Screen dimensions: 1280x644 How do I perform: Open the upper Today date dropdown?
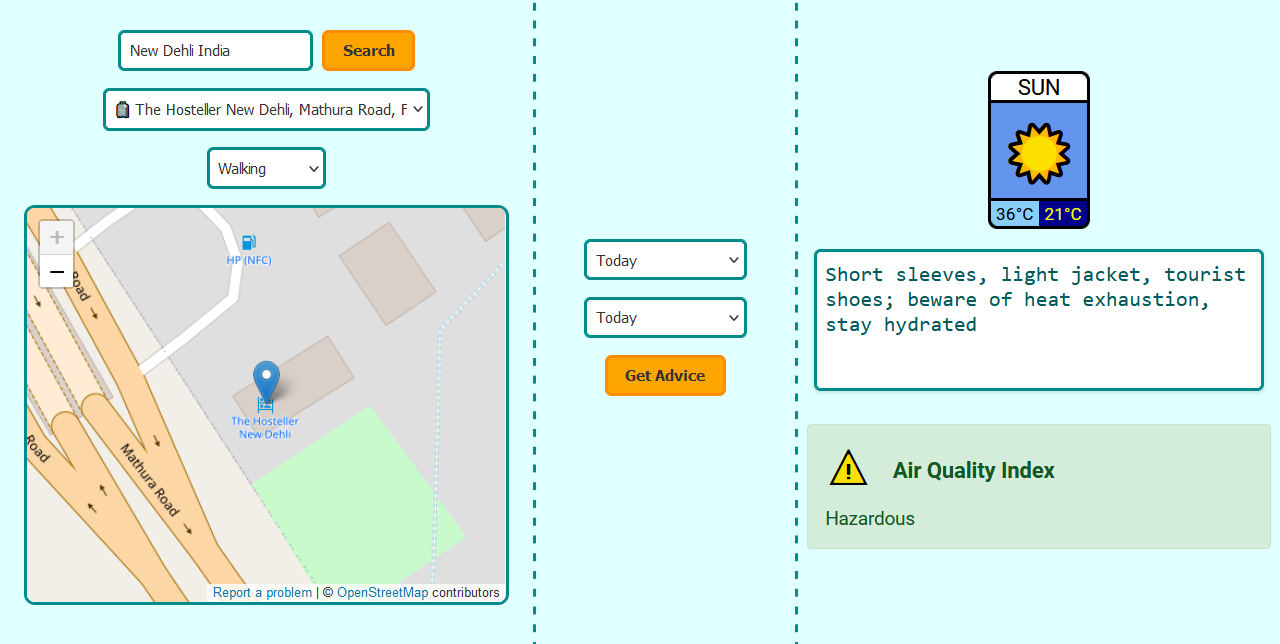pos(665,260)
